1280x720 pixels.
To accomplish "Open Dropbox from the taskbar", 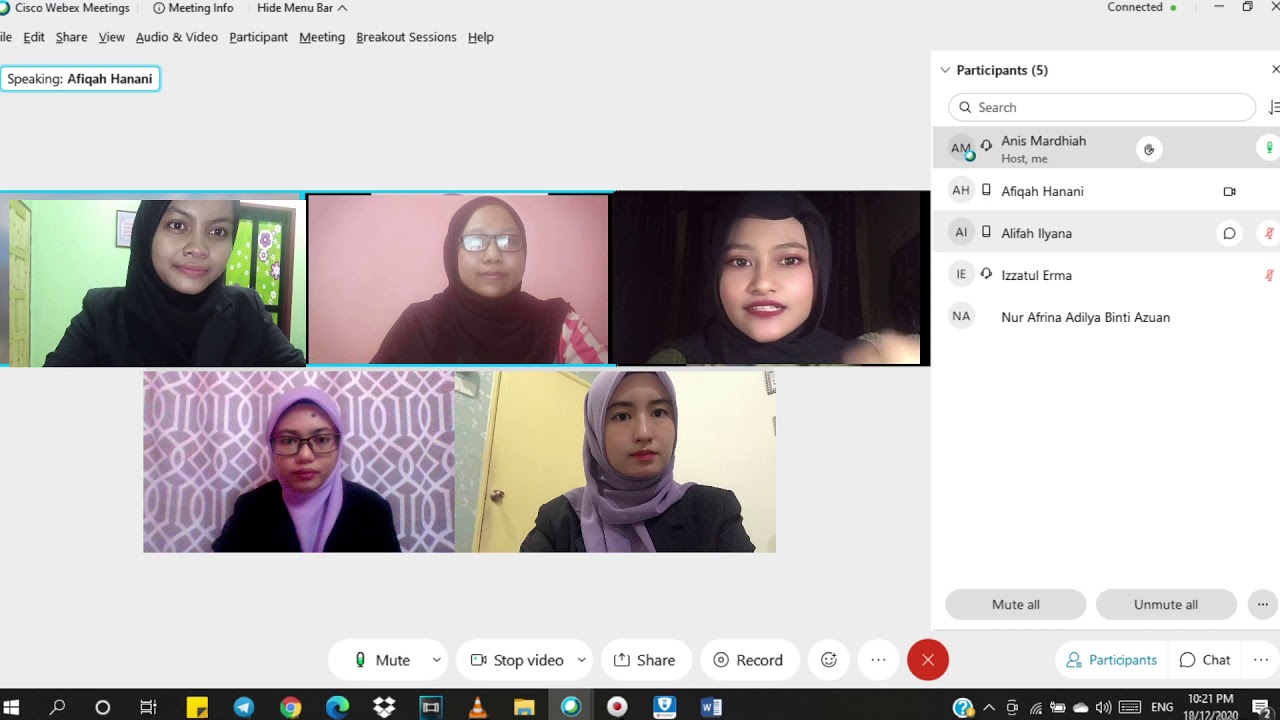I will 384,707.
